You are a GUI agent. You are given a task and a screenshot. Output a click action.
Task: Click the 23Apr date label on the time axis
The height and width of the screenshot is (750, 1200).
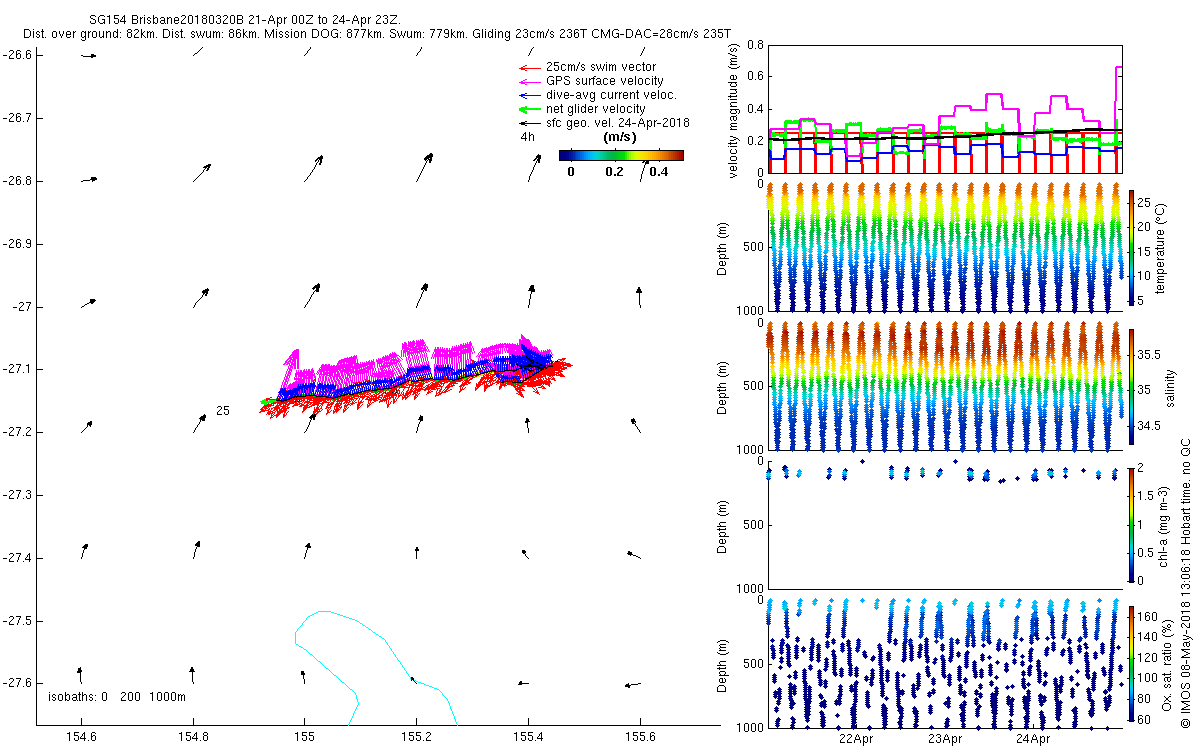[944, 739]
